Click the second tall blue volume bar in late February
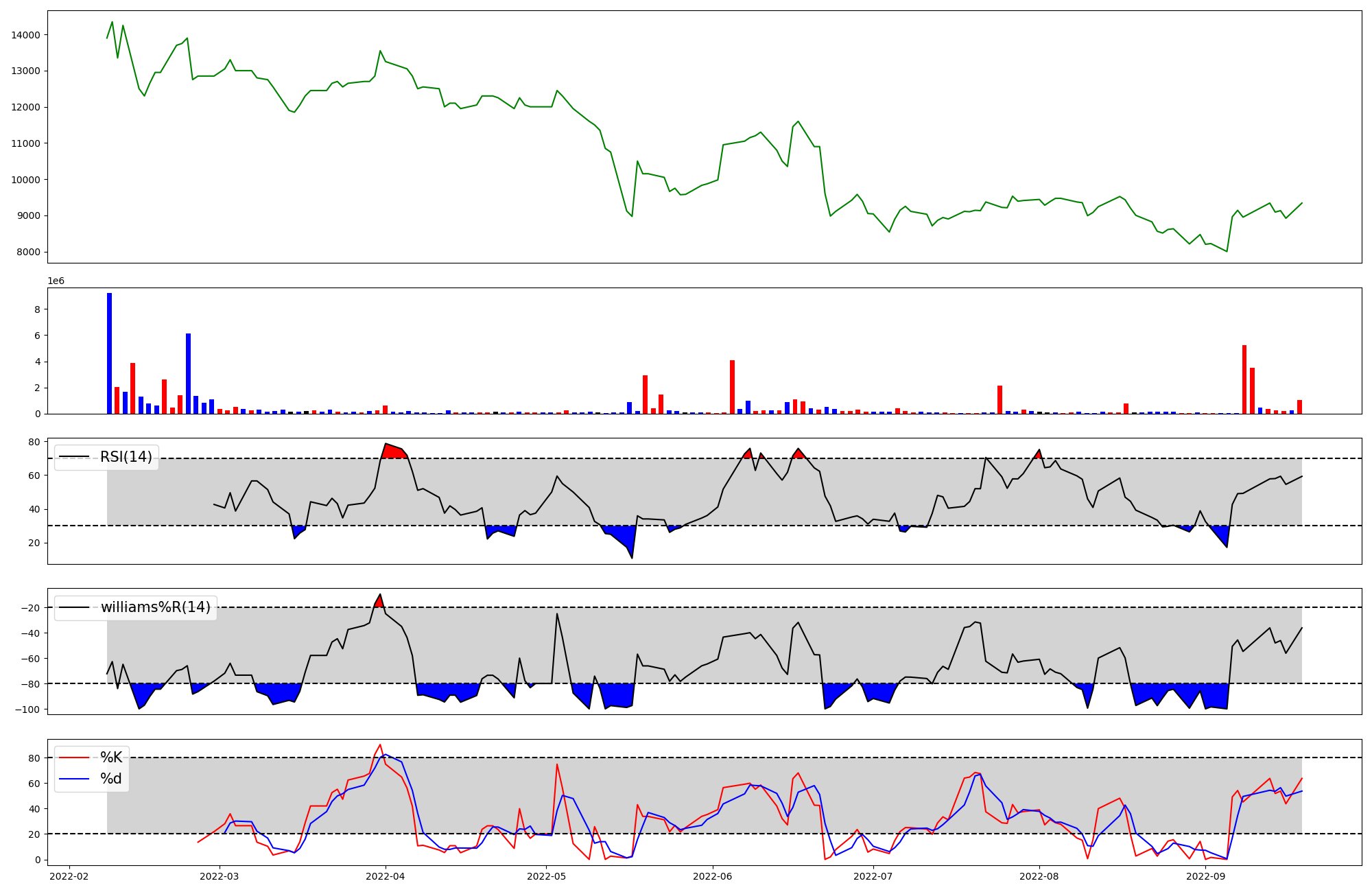 pyautogui.click(x=188, y=373)
